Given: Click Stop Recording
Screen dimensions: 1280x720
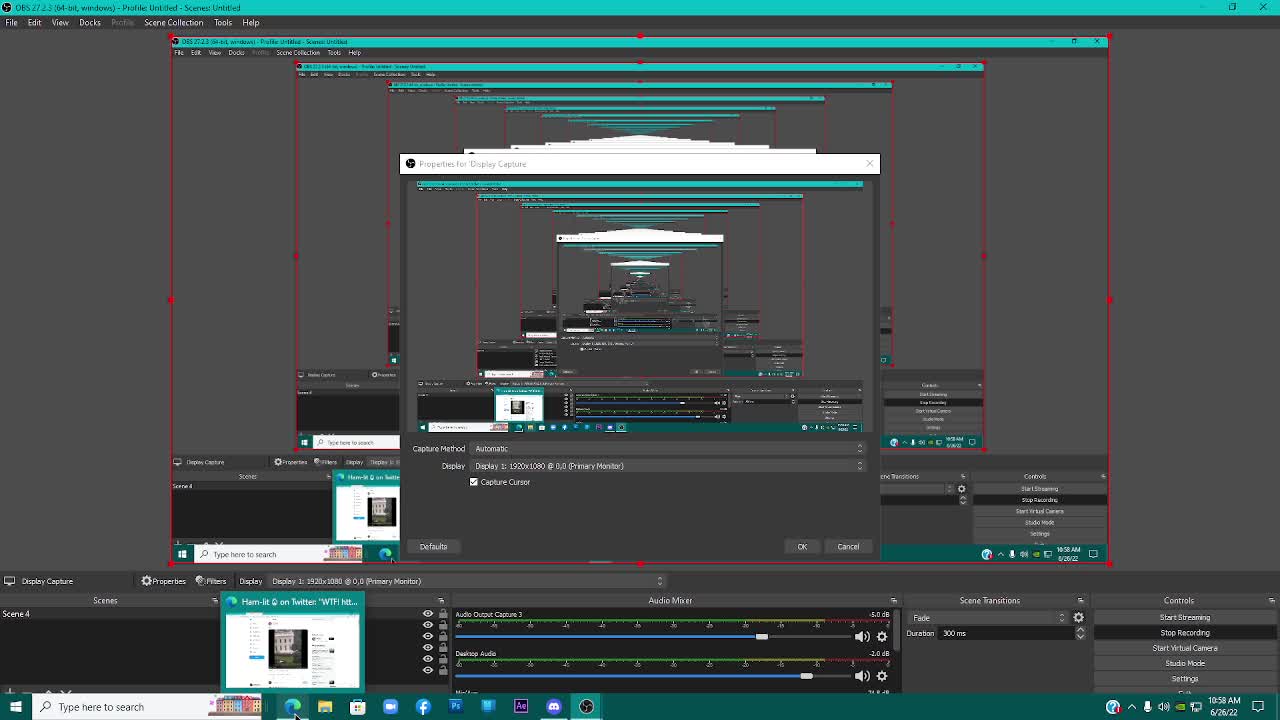Looking at the screenshot, I should (x=1185, y=633).
